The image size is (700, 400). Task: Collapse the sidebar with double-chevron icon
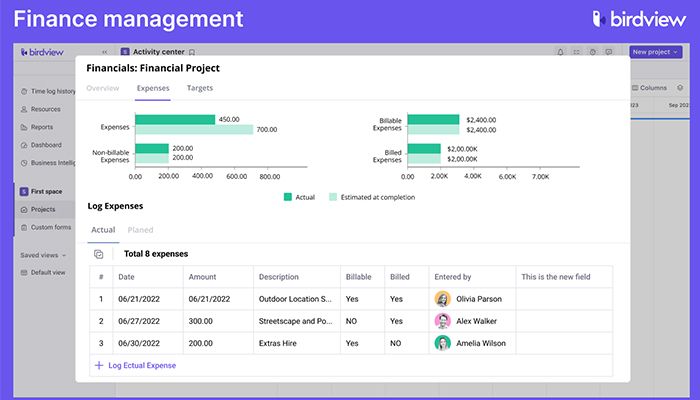[105, 52]
